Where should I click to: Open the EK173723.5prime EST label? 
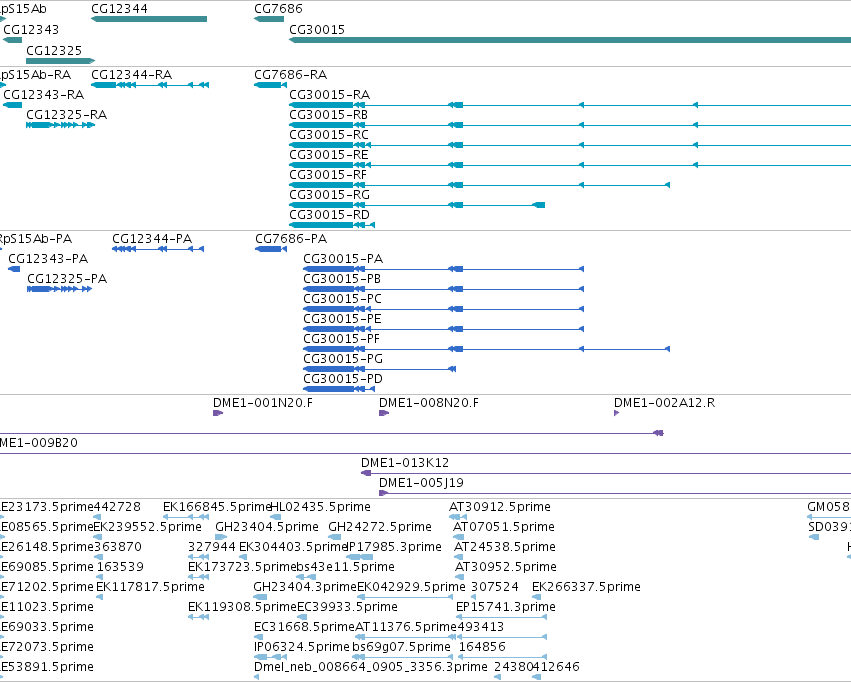(x=242, y=568)
